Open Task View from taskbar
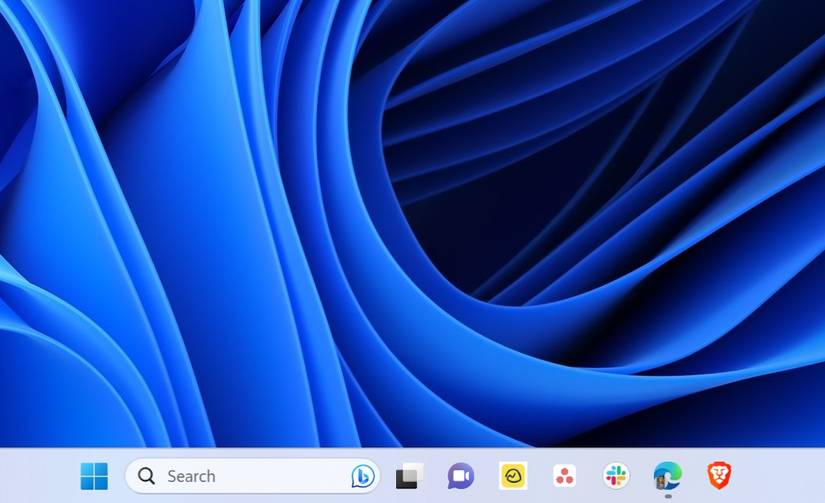Viewport: 825px width, 503px height. (x=409, y=476)
